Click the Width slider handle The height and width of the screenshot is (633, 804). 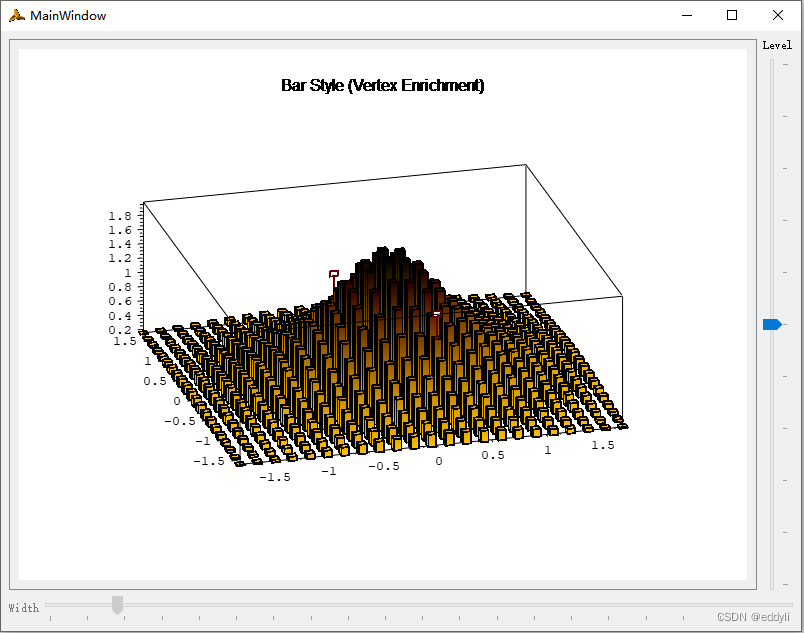(117, 604)
